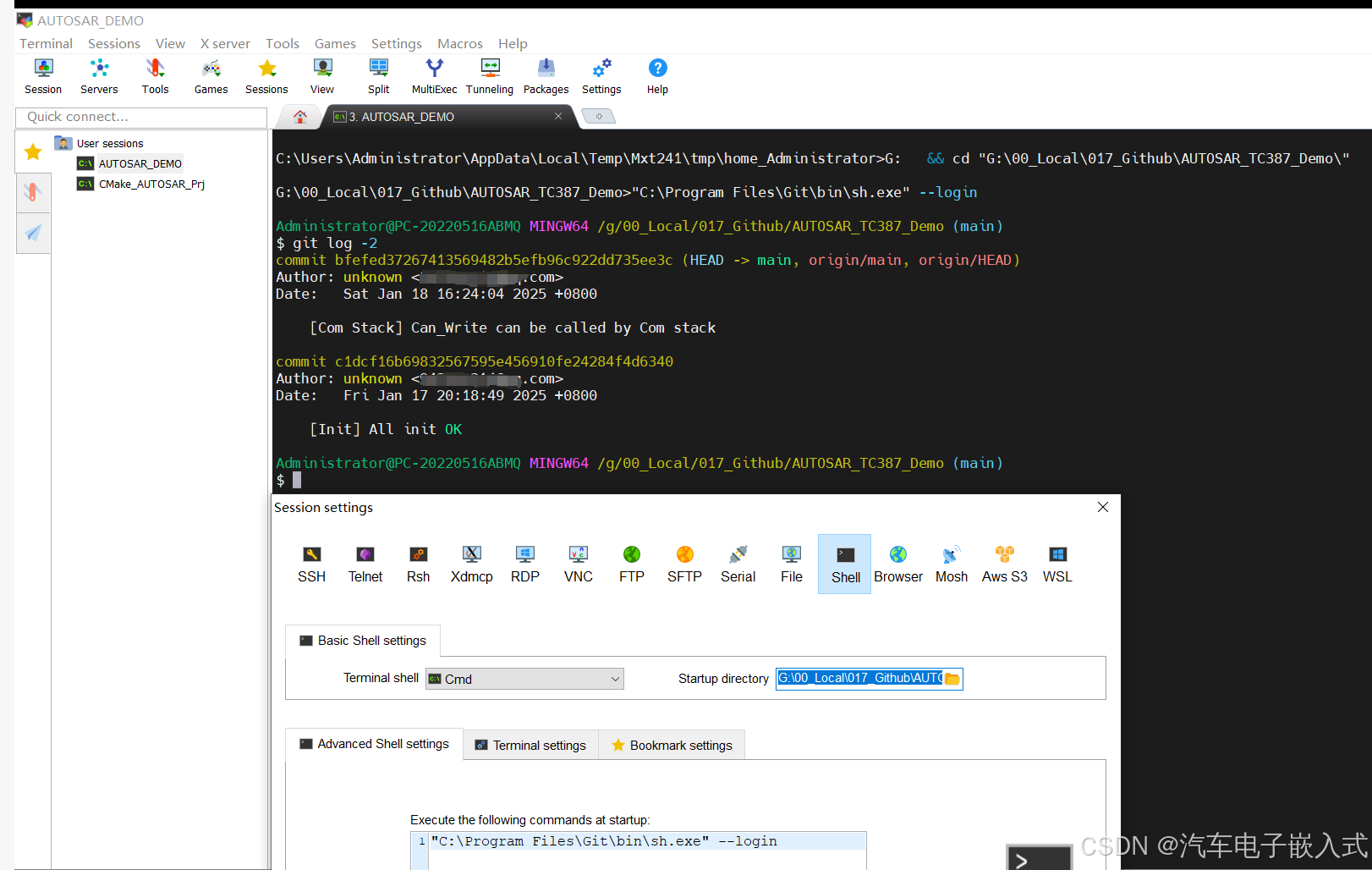Image resolution: width=1372 pixels, height=870 pixels.
Task: Select Serial session type
Action: coord(738,564)
